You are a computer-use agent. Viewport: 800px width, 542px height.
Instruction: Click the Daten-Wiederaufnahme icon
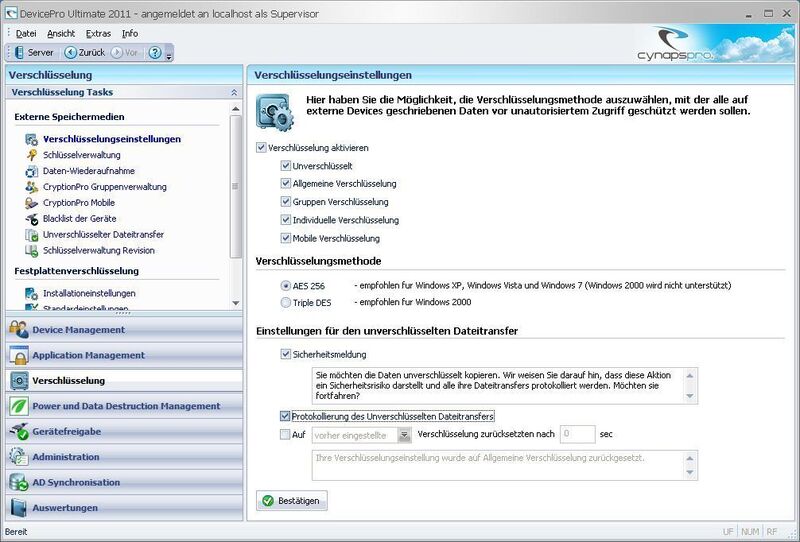32,171
